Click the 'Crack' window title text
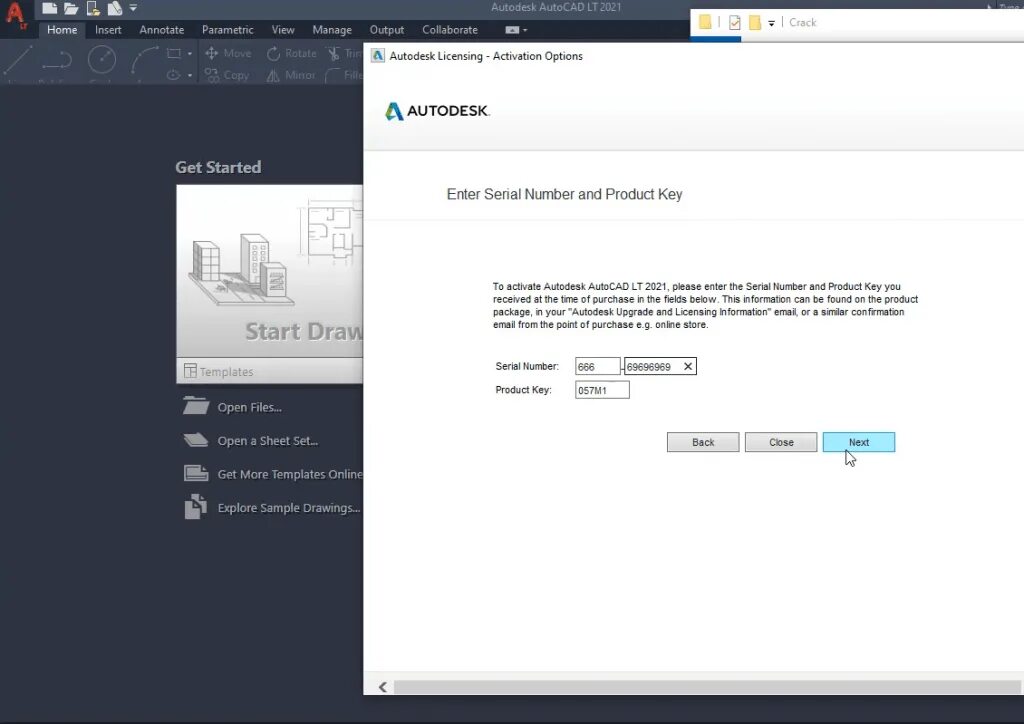The height and width of the screenshot is (724, 1024). pos(803,22)
